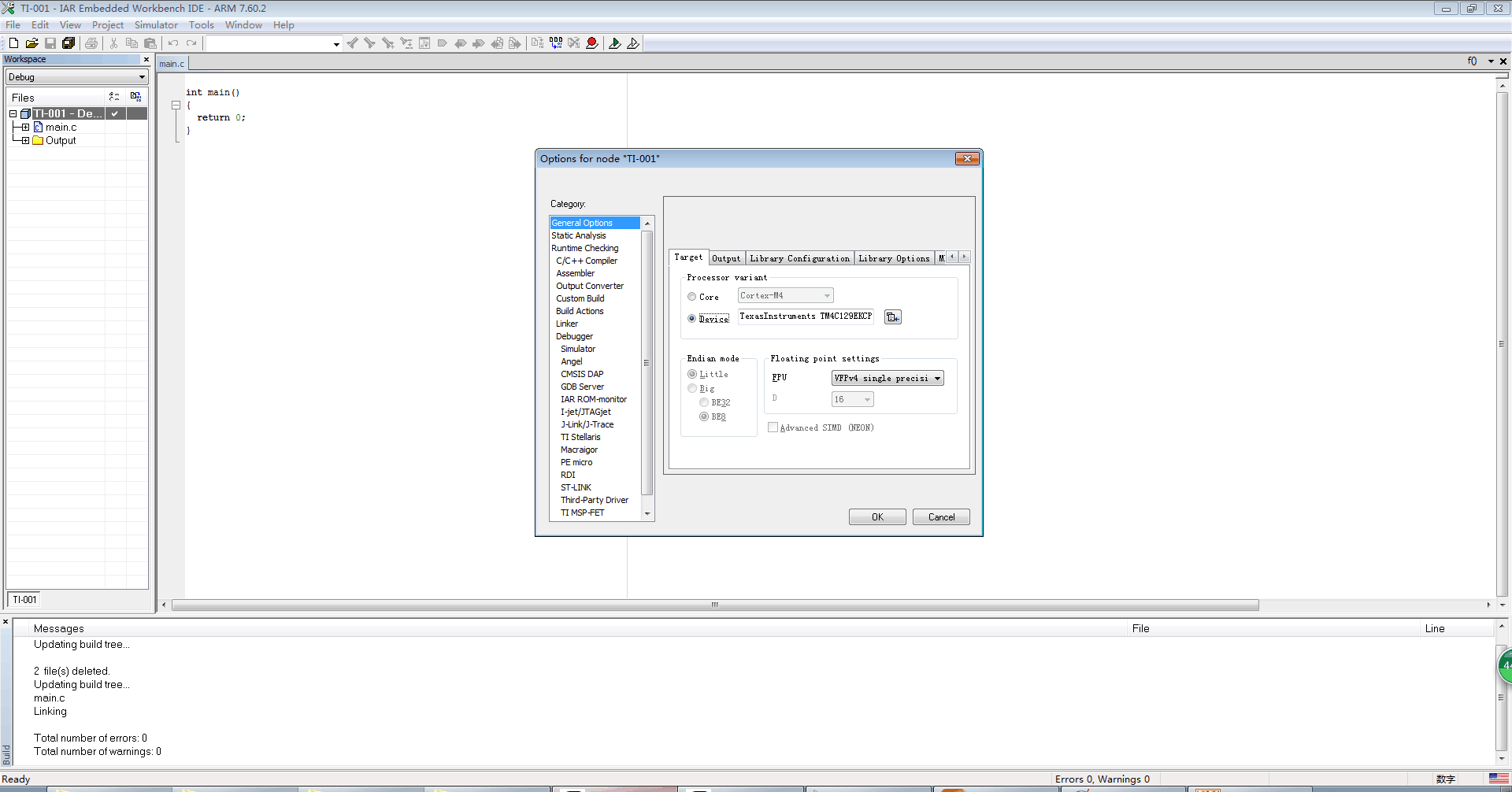The height and width of the screenshot is (792, 1512).
Task: Select the Device radio button
Action: point(692,319)
